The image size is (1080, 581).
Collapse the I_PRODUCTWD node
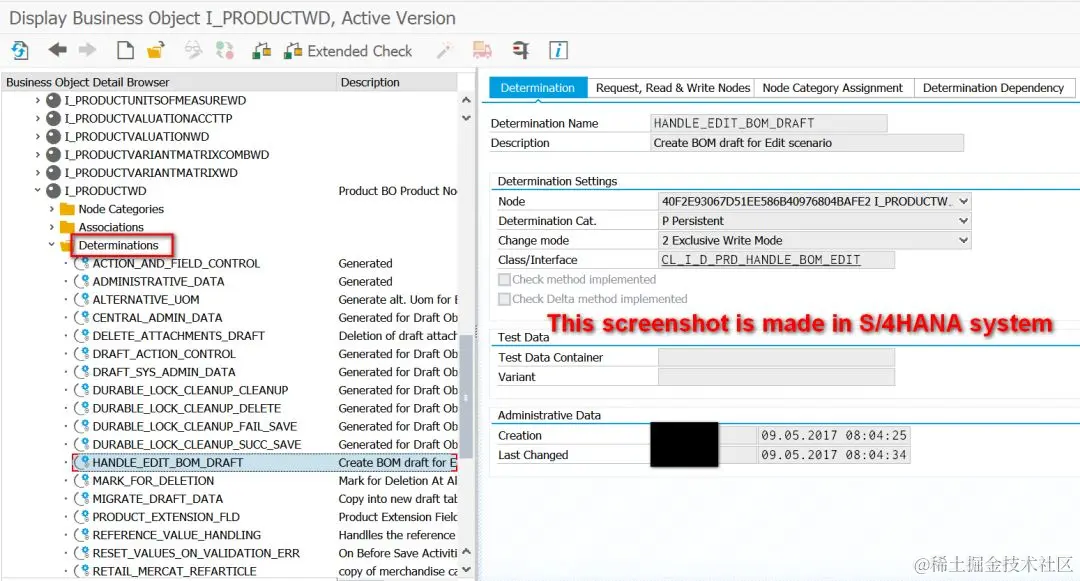point(38,191)
